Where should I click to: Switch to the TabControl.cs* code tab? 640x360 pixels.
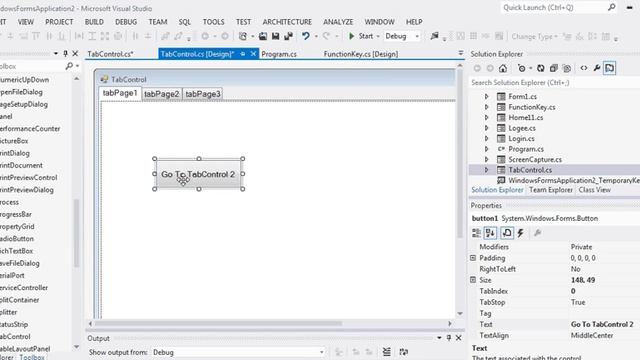(x=110, y=54)
